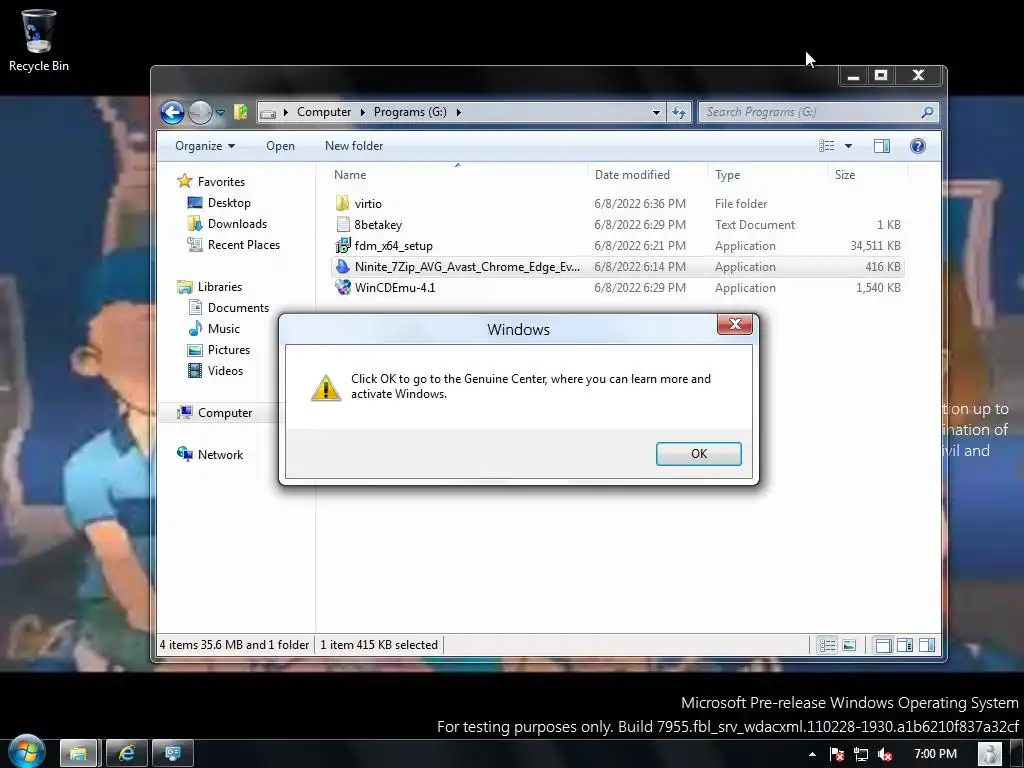Click Computer in the address breadcrumb
The height and width of the screenshot is (768, 1024).
pyautogui.click(x=324, y=112)
